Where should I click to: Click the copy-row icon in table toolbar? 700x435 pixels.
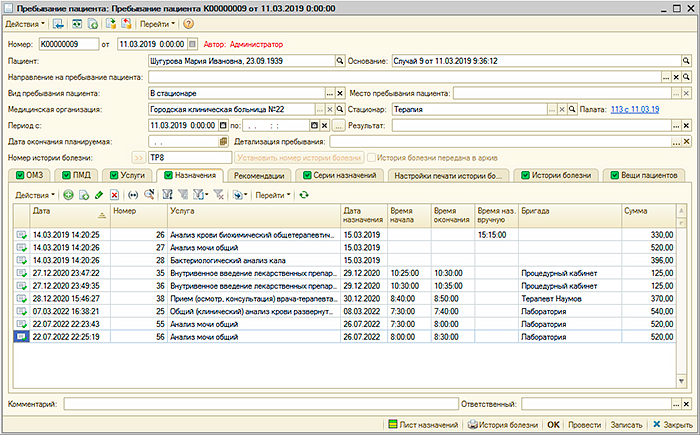tap(84, 194)
